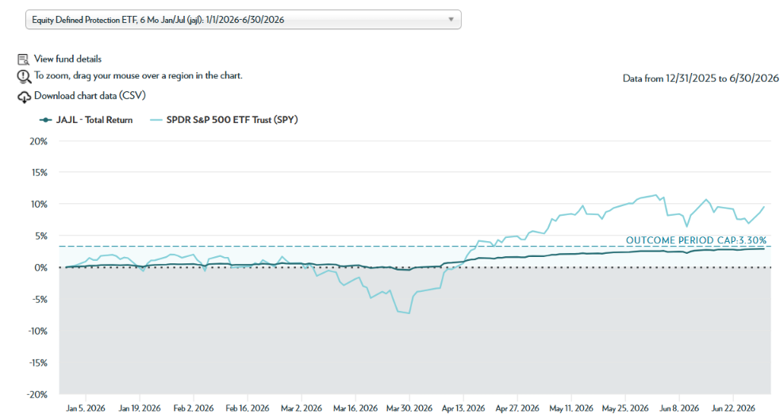The height and width of the screenshot is (418, 780).
Task: Open the View fund details link
Action: 68,59
